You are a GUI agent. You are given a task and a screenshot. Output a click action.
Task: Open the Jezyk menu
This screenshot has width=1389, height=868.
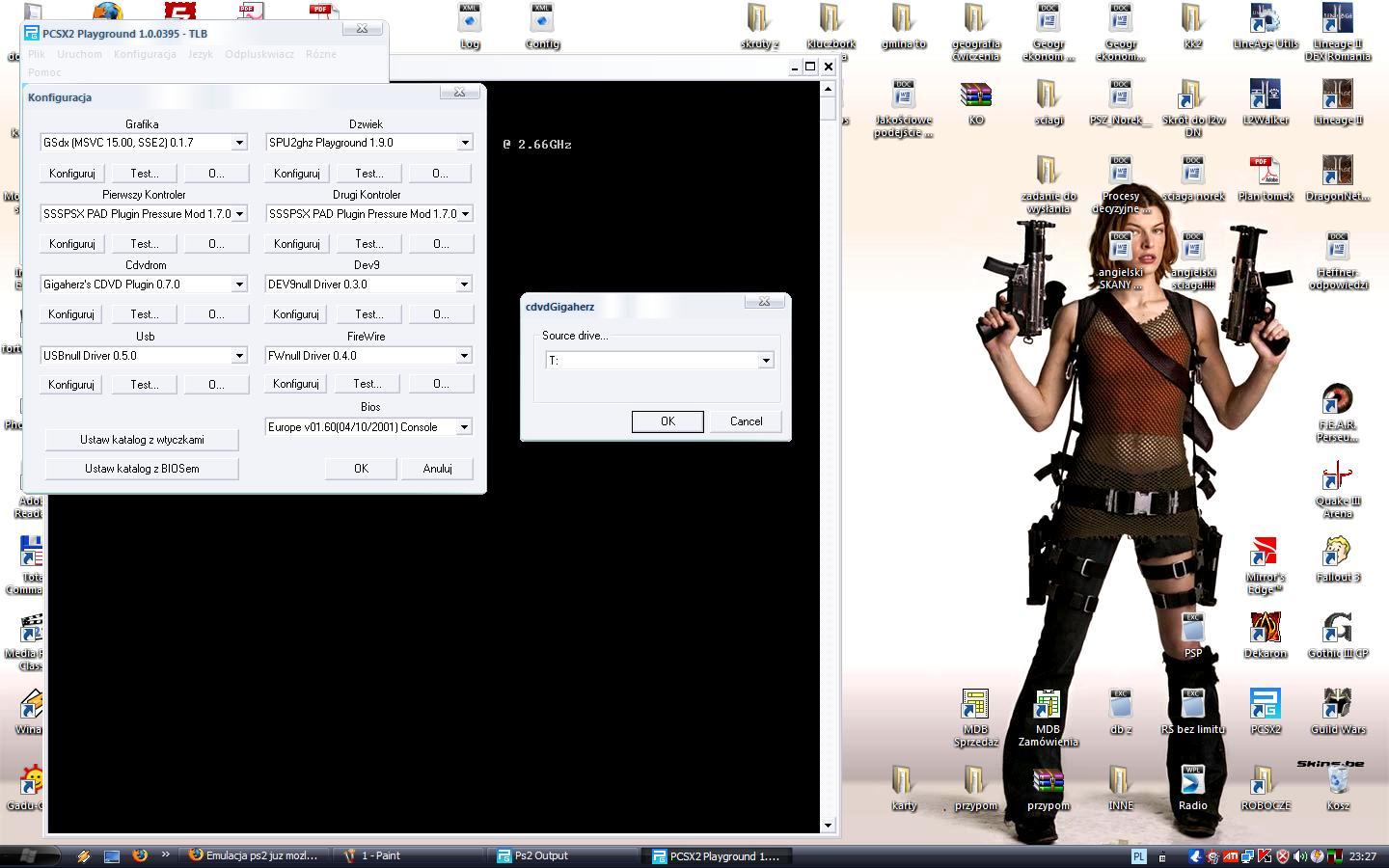coord(201,54)
